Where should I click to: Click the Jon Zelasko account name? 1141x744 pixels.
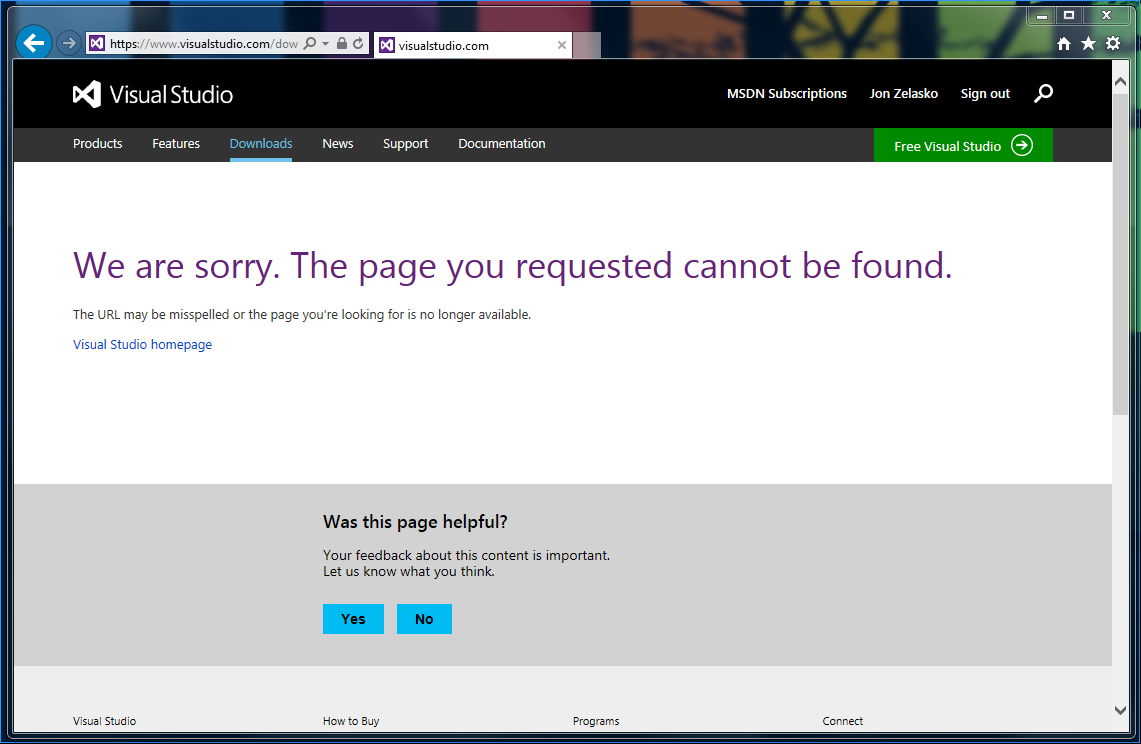904,94
